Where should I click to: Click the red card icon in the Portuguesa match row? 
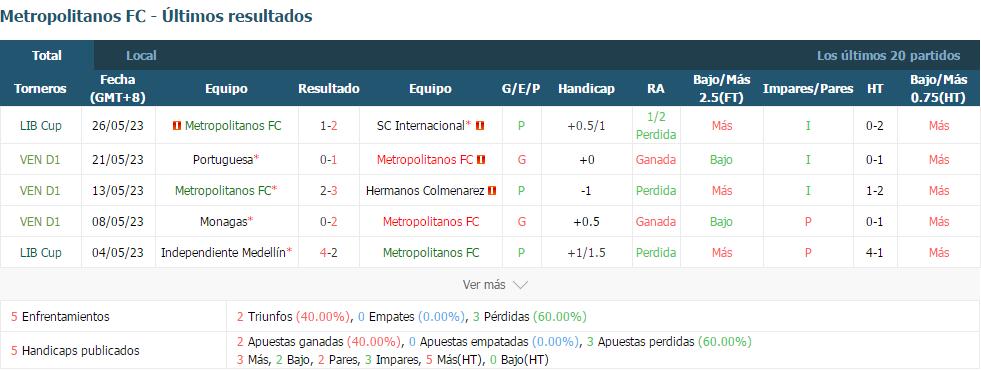pos(481,160)
